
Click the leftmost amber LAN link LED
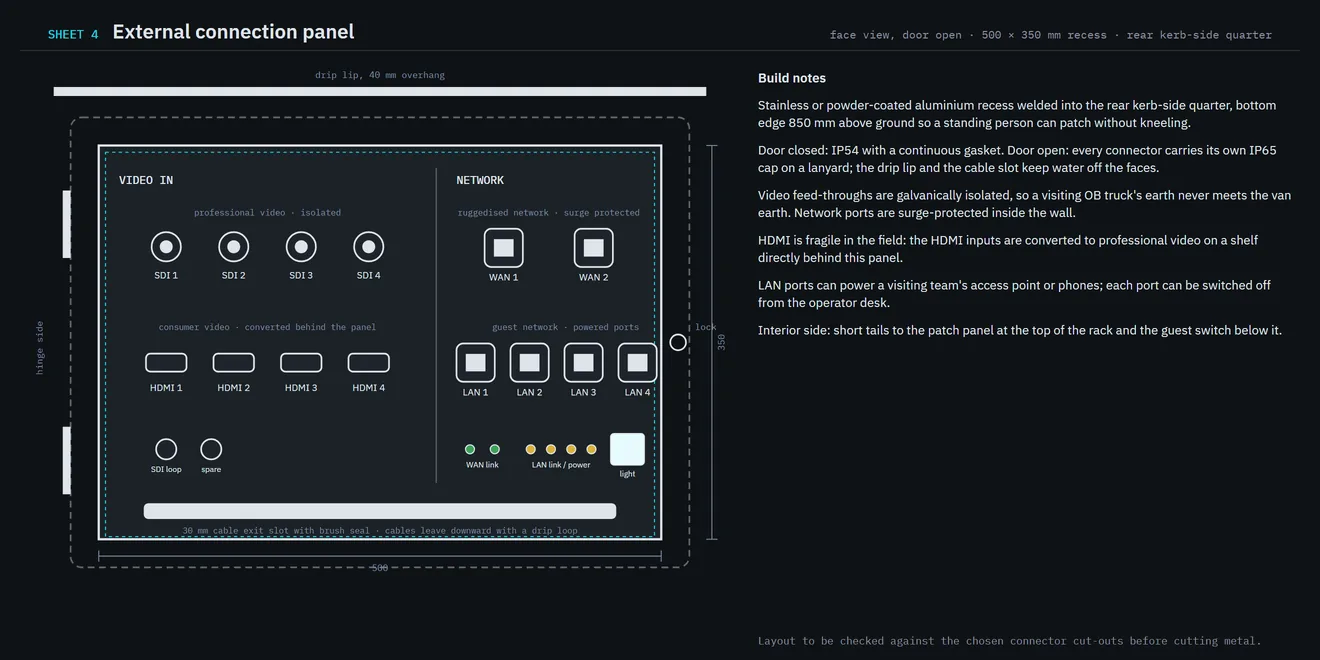(531, 449)
